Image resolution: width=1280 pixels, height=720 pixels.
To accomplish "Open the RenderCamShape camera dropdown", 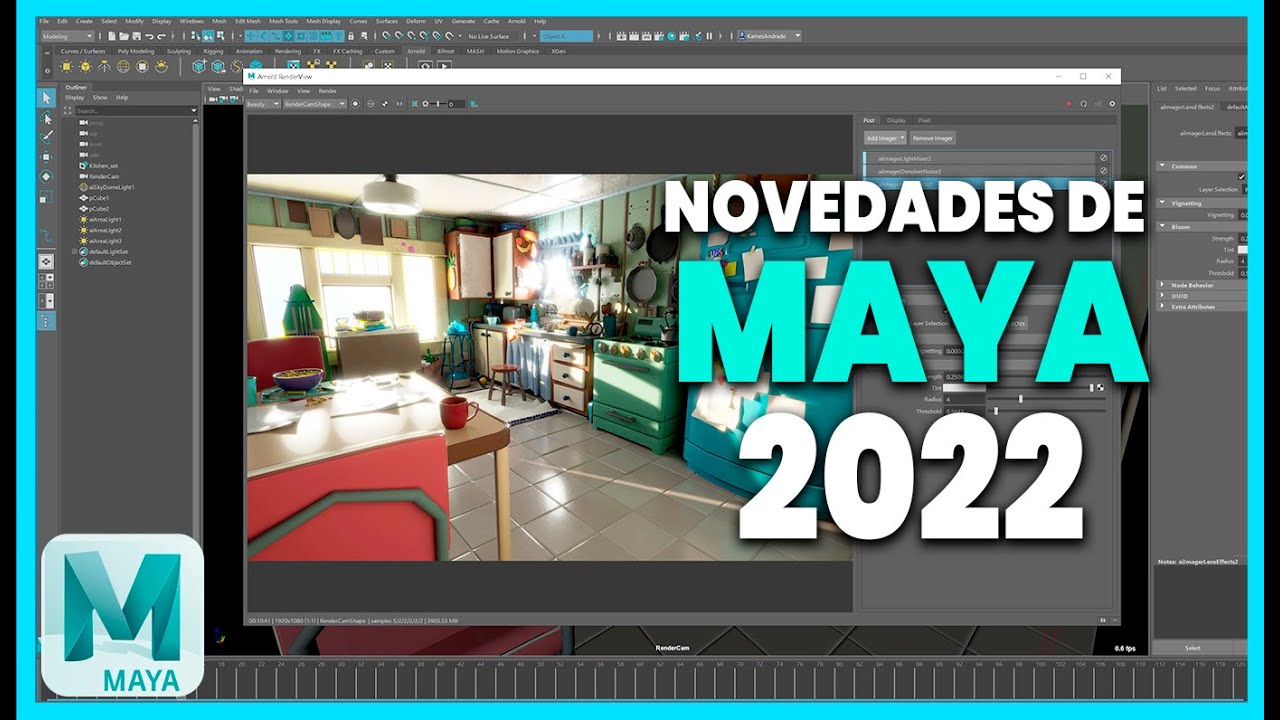I will 314,103.
